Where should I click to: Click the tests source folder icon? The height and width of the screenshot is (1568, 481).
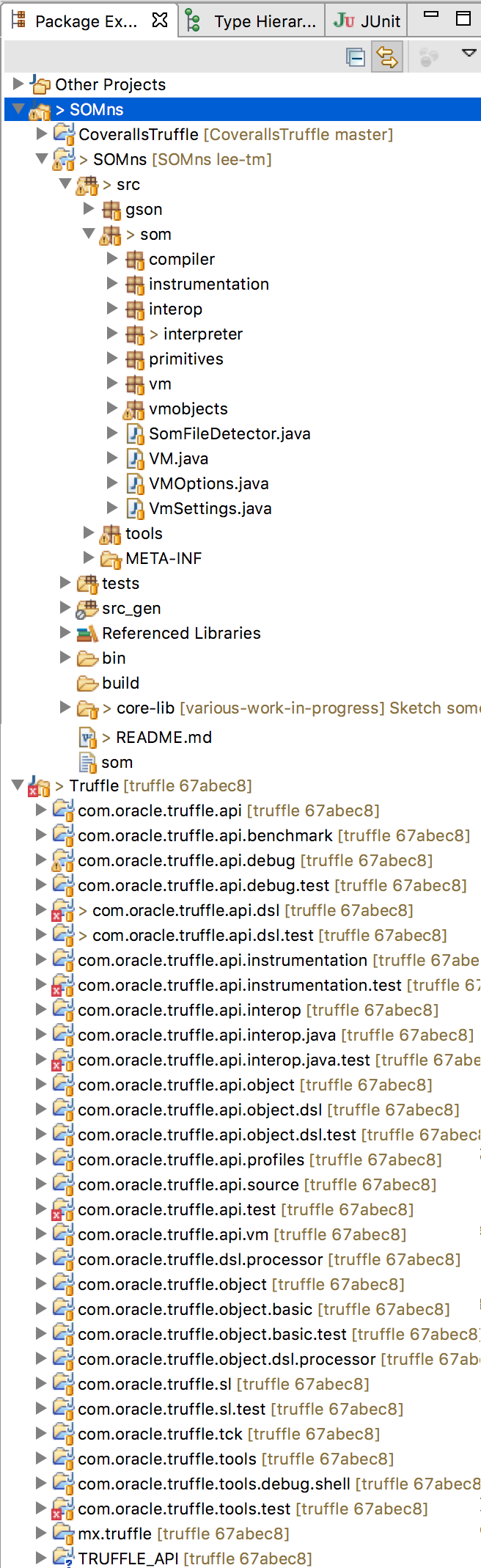(x=87, y=584)
